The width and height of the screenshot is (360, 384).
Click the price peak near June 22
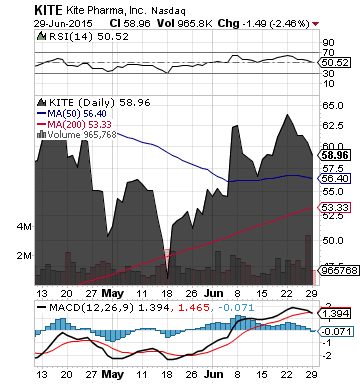pyautogui.click(x=287, y=115)
